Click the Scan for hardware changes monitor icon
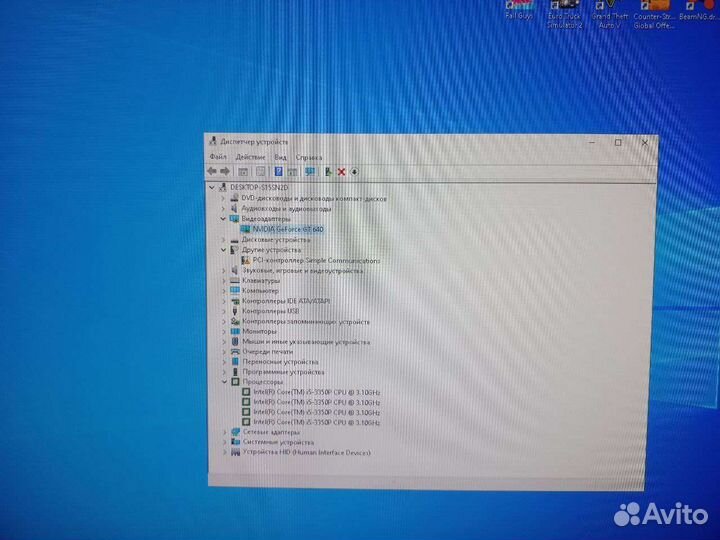 point(310,171)
